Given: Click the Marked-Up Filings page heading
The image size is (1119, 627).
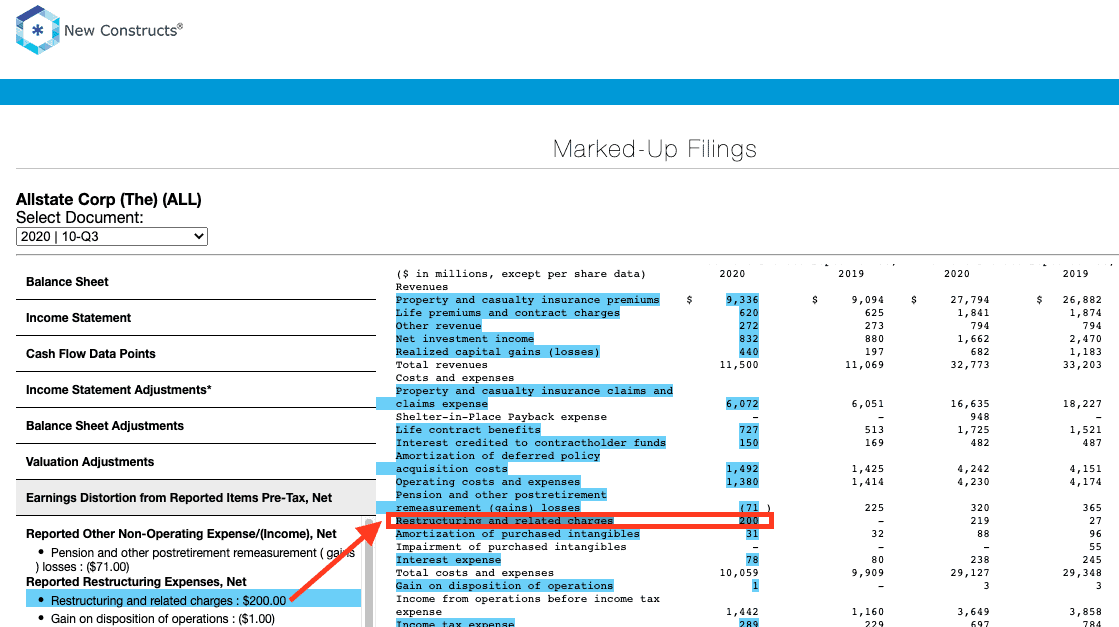Looking at the screenshot, I should pos(654,149).
